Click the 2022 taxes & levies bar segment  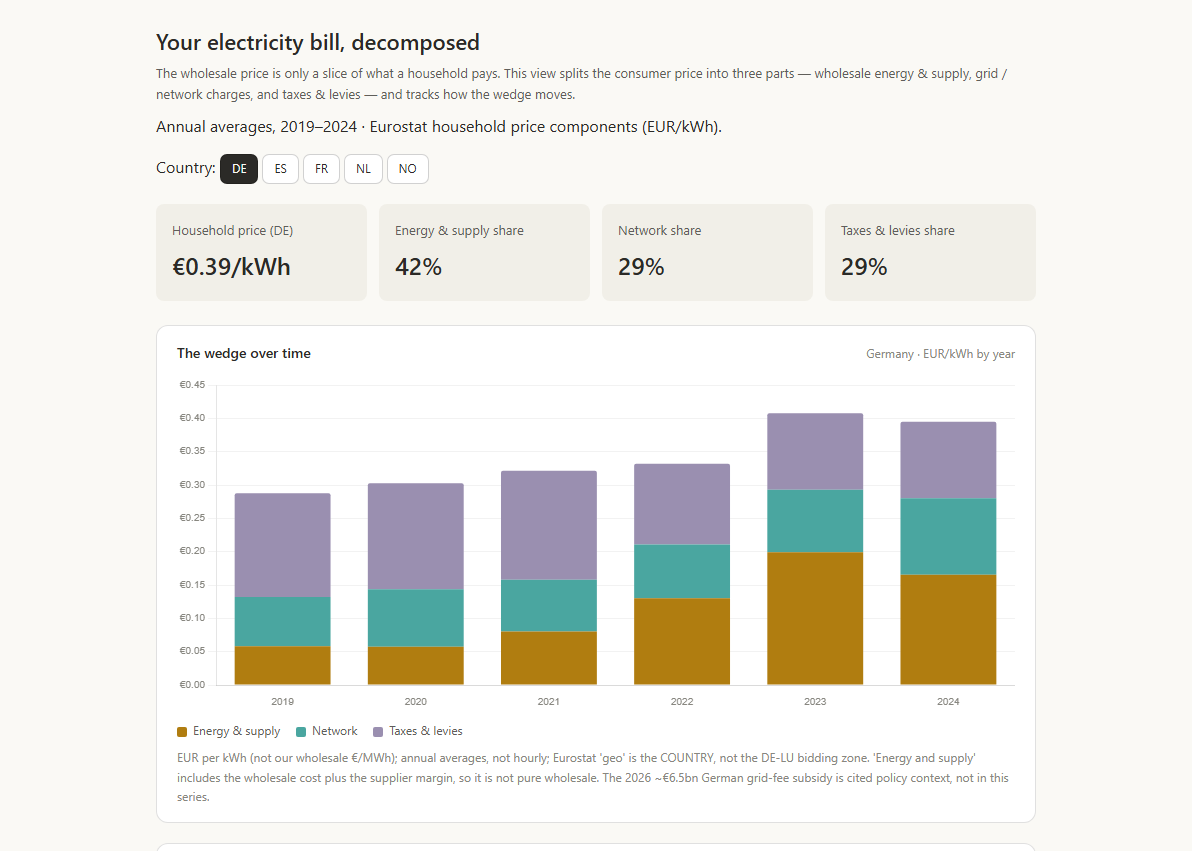(x=682, y=504)
